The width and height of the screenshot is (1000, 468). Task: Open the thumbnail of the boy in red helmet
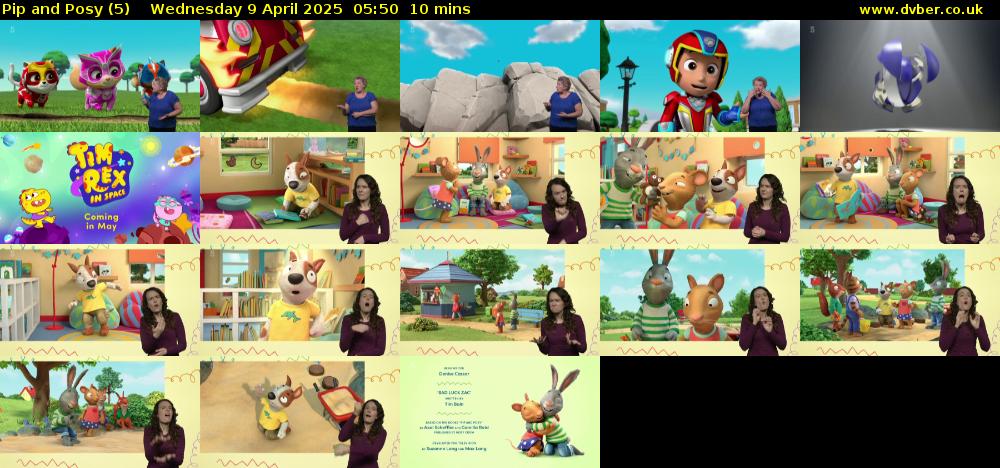point(700,76)
